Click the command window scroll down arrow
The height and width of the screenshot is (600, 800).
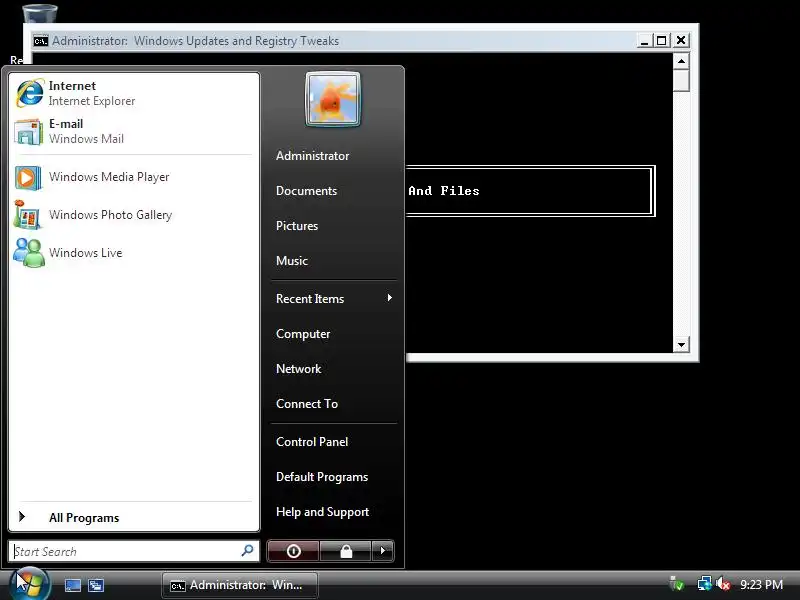tap(681, 344)
